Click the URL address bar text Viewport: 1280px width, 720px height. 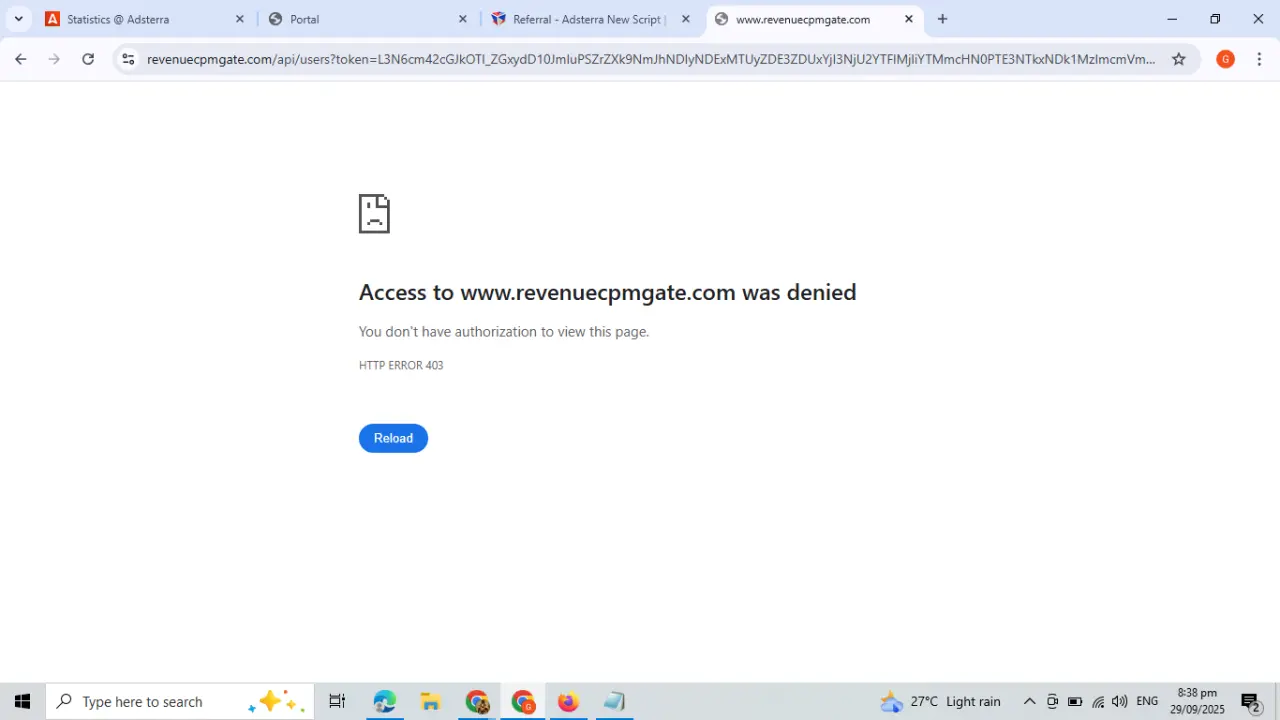click(x=651, y=59)
